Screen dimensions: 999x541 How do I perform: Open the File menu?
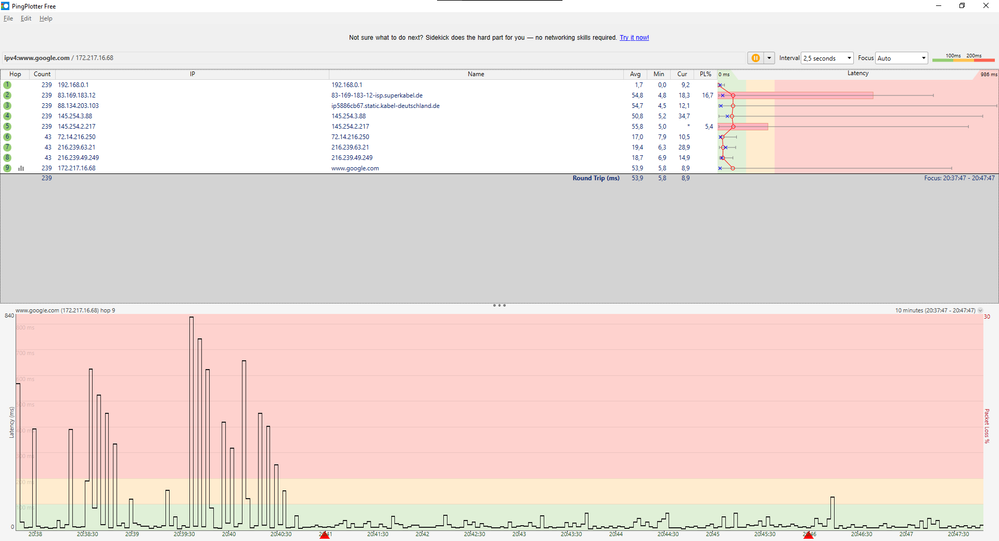click(x=8, y=18)
